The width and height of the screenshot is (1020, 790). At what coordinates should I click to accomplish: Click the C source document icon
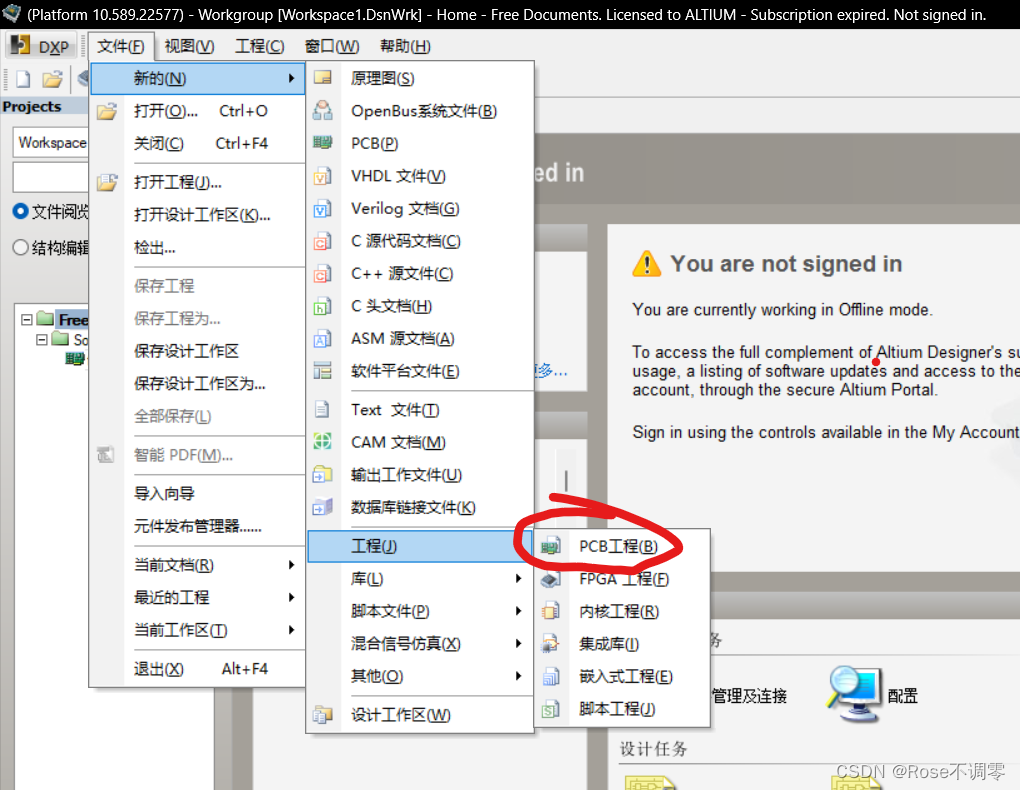pyautogui.click(x=323, y=241)
